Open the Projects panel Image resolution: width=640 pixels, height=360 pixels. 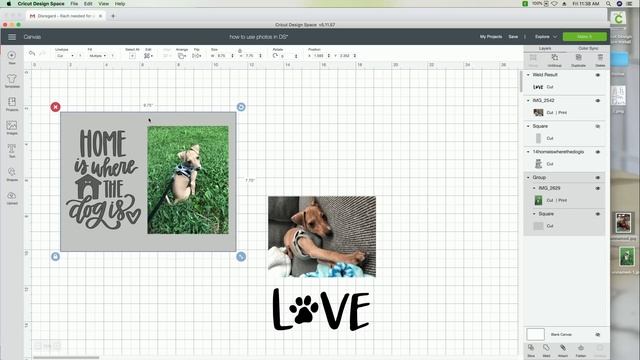(12, 104)
